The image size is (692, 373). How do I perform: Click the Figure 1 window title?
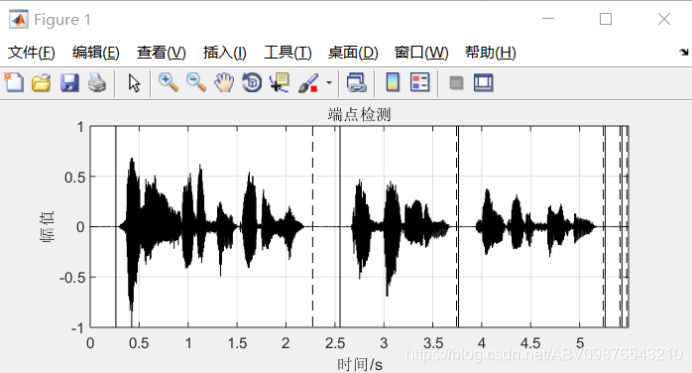tap(62, 19)
